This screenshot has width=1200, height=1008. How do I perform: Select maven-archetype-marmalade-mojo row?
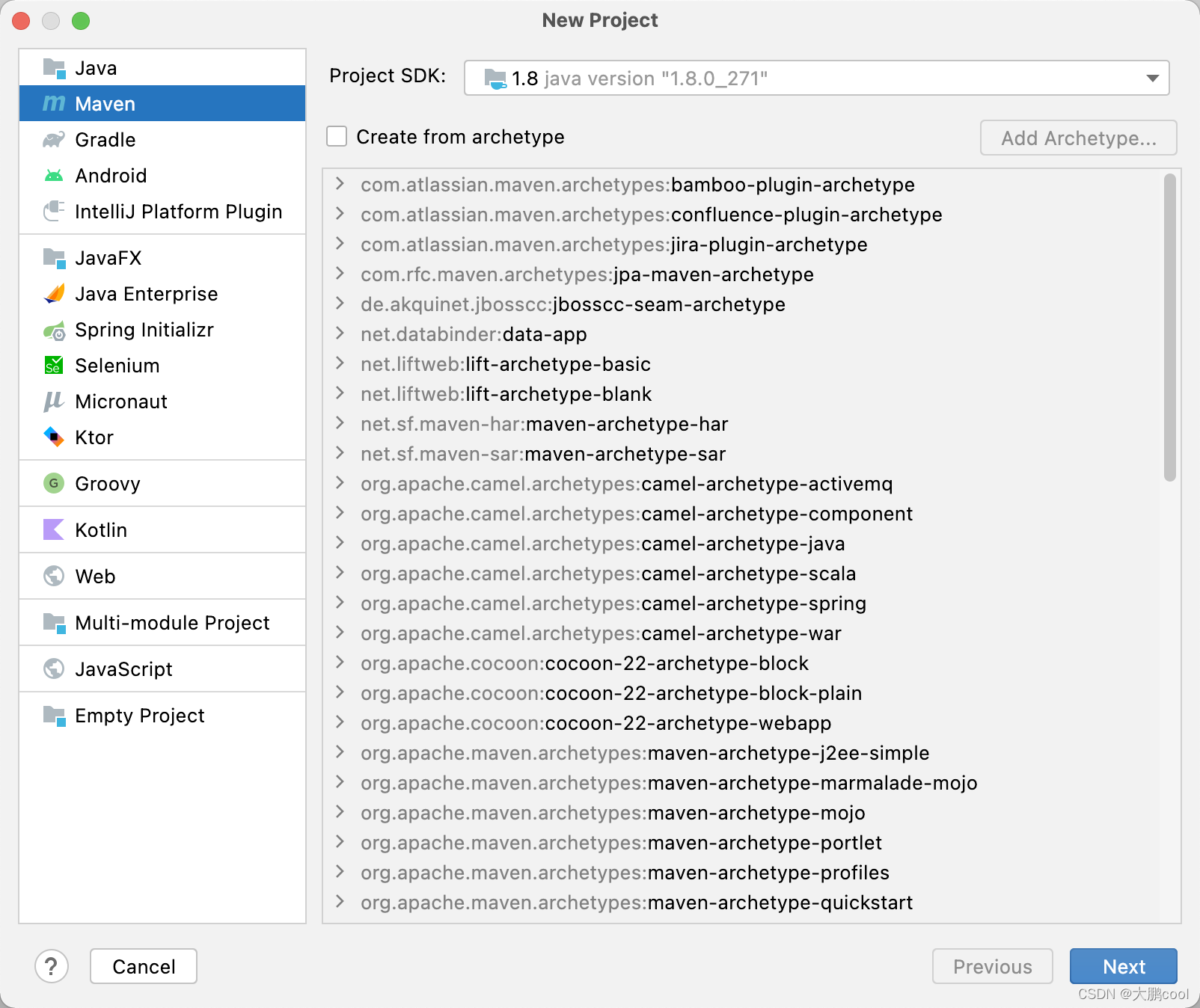741,783
